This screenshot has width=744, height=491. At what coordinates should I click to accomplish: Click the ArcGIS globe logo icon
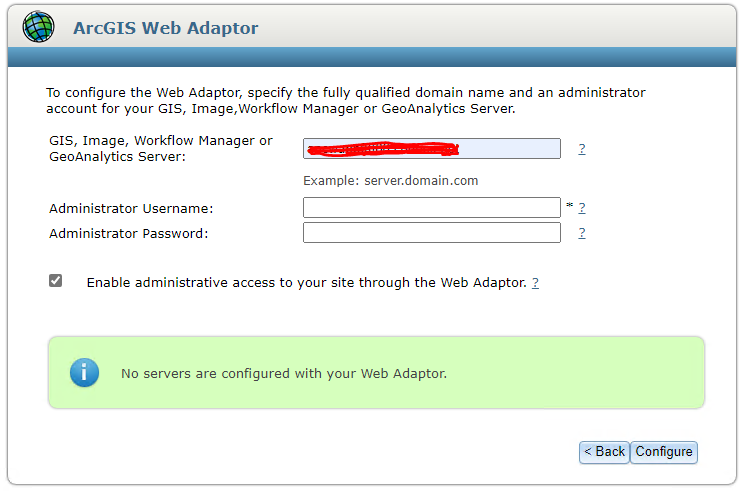click(39, 27)
